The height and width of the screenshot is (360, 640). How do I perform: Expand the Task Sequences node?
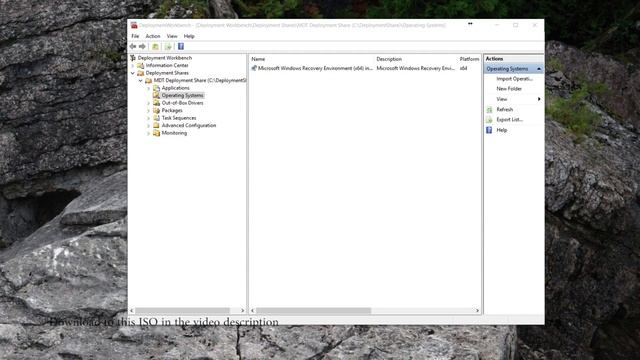tap(149, 118)
